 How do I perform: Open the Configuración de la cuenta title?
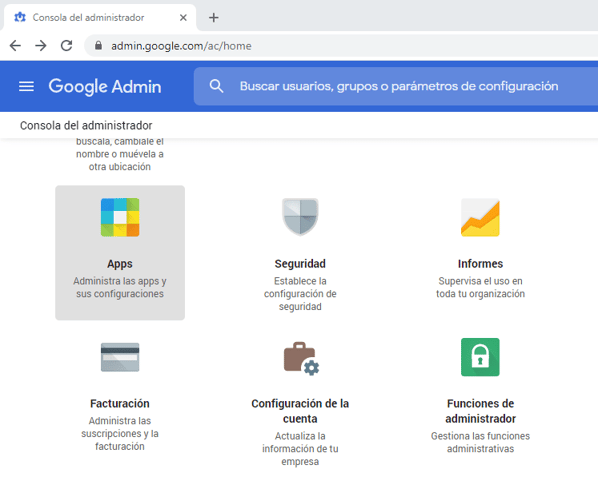[300, 411]
